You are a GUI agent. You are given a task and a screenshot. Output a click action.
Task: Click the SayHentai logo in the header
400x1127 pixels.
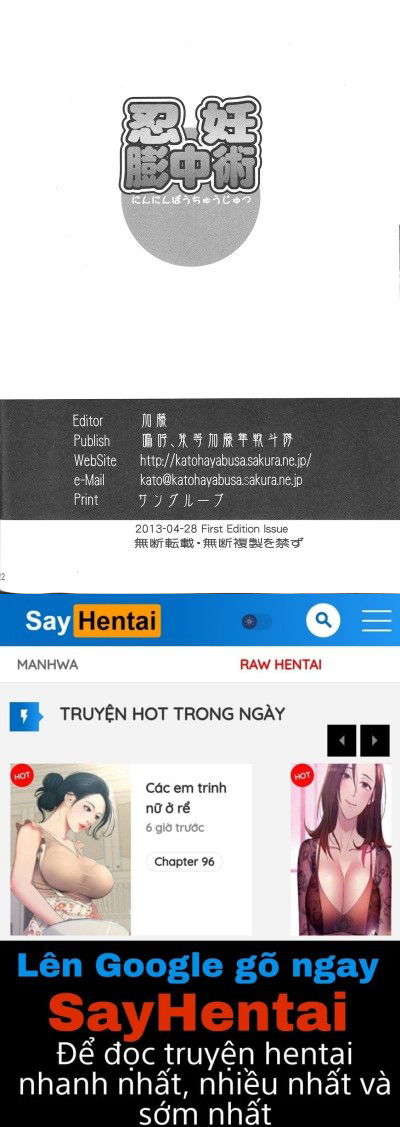click(93, 620)
